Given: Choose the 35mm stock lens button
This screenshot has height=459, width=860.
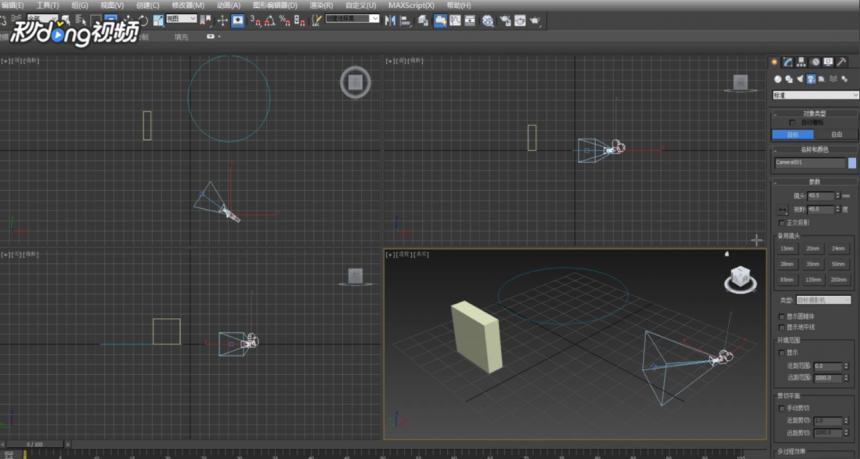Looking at the screenshot, I should pyautogui.click(x=813, y=264).
